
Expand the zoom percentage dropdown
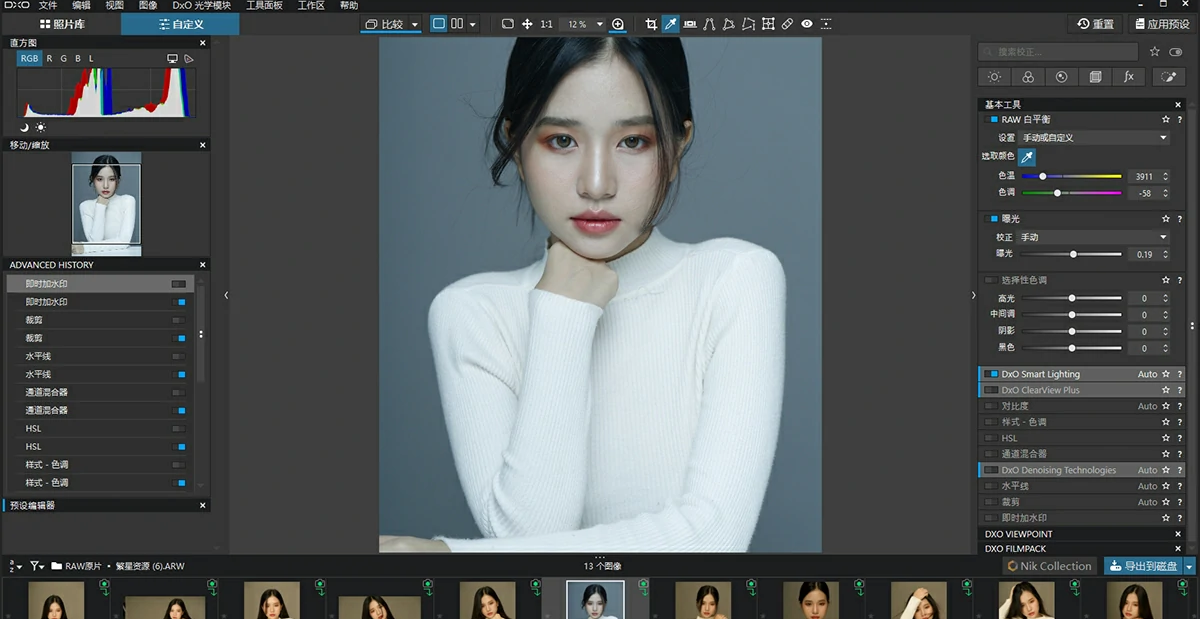tap(600, 24)
